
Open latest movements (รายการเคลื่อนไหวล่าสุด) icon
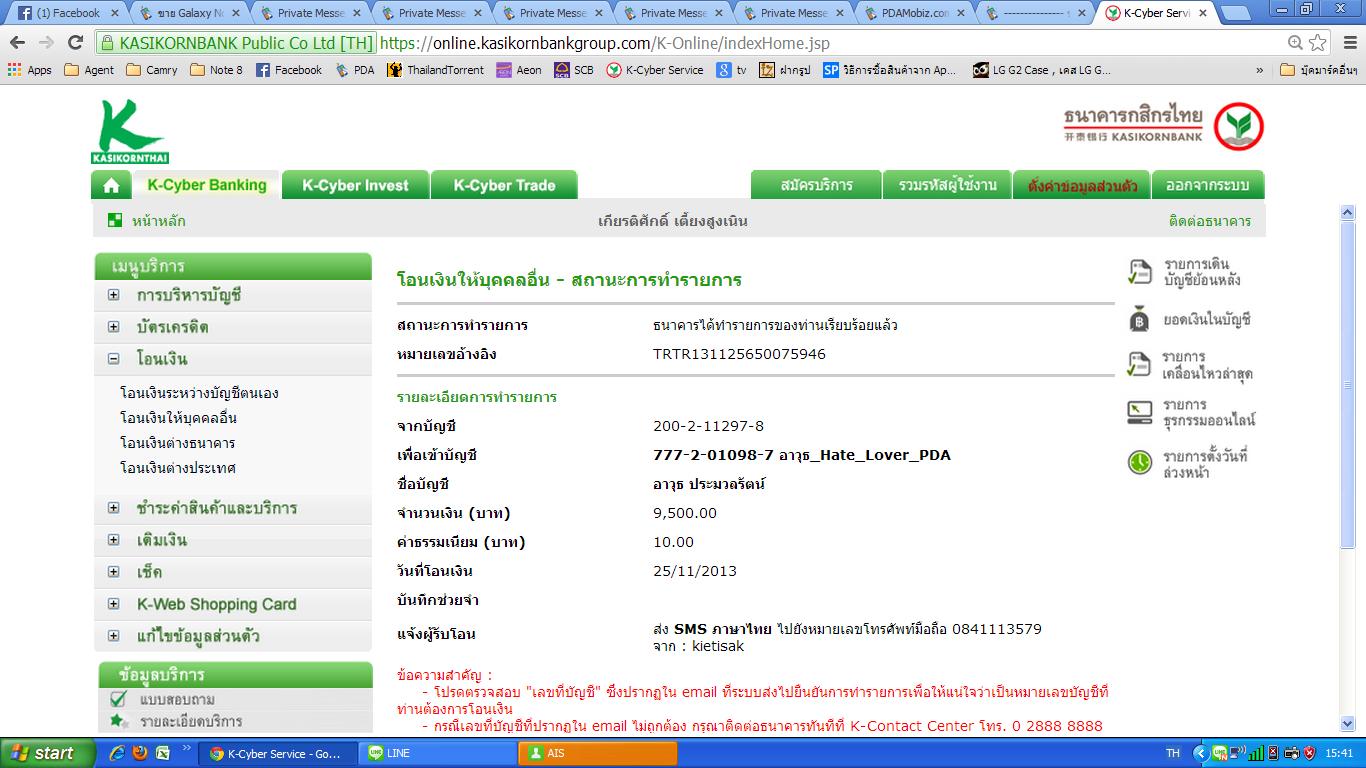[x=1139, y=365]
